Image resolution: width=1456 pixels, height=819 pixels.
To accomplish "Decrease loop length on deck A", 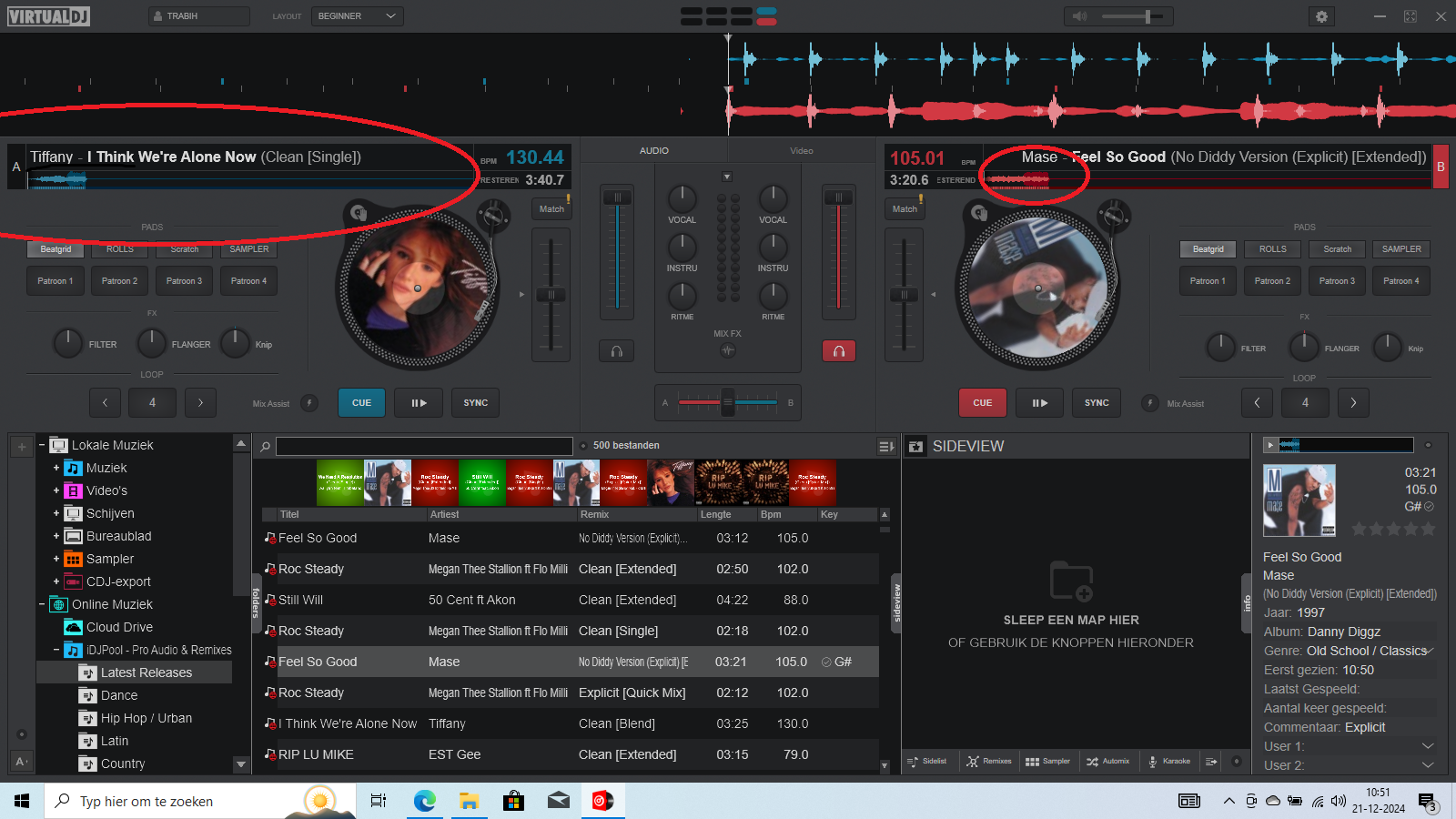I will (105, 403).
